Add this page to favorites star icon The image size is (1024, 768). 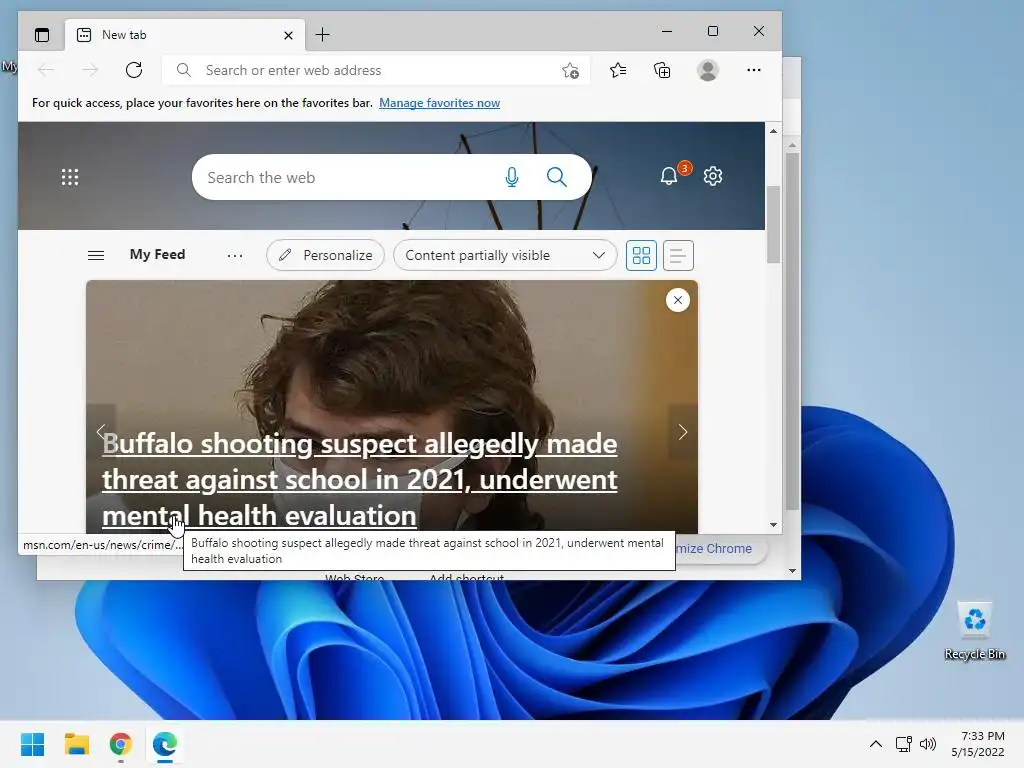[570, 70]
